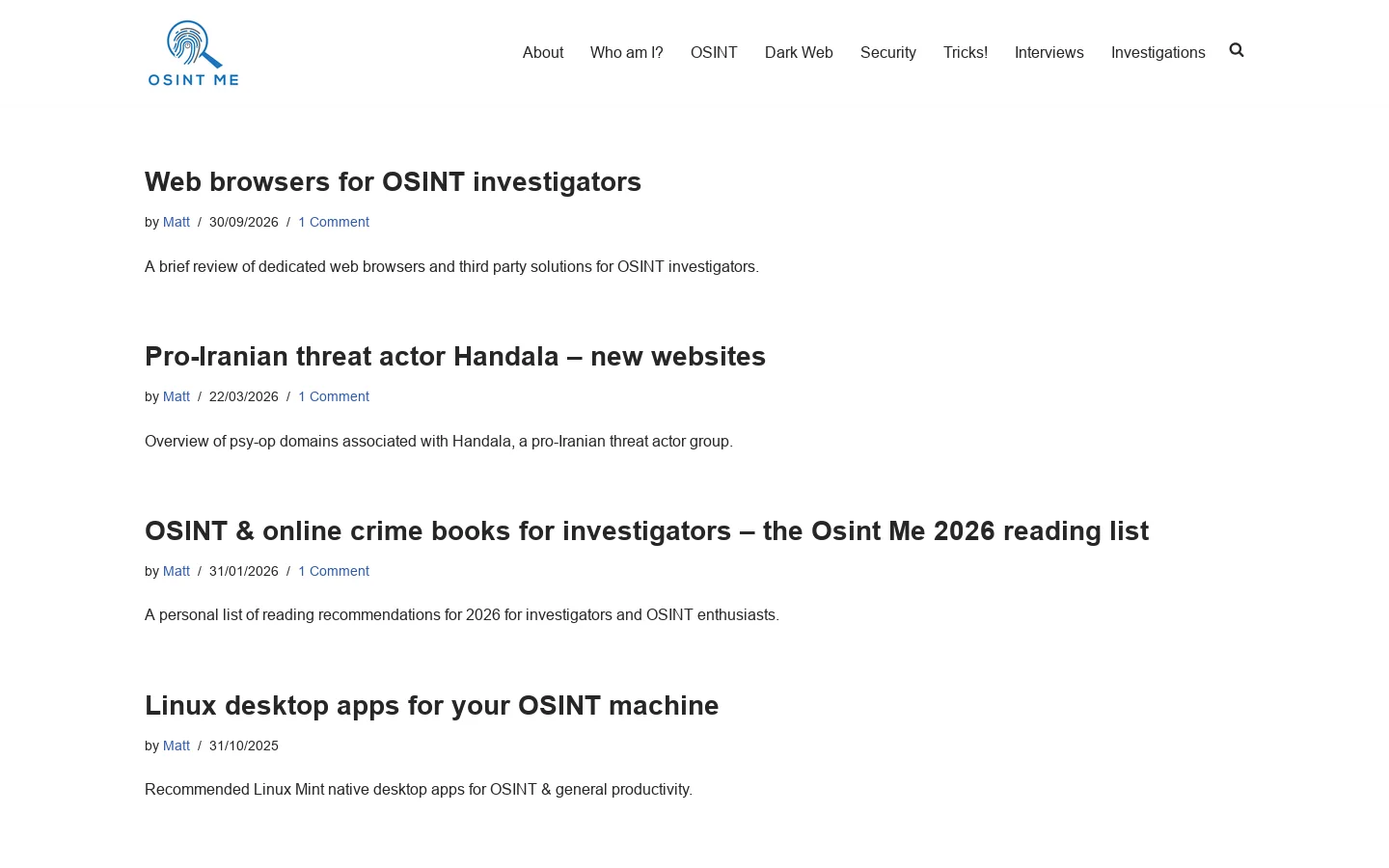Viewport: 1389px width, 868px height.
Task: Open the search magnifier icon in header
Action: [1237, 50]
